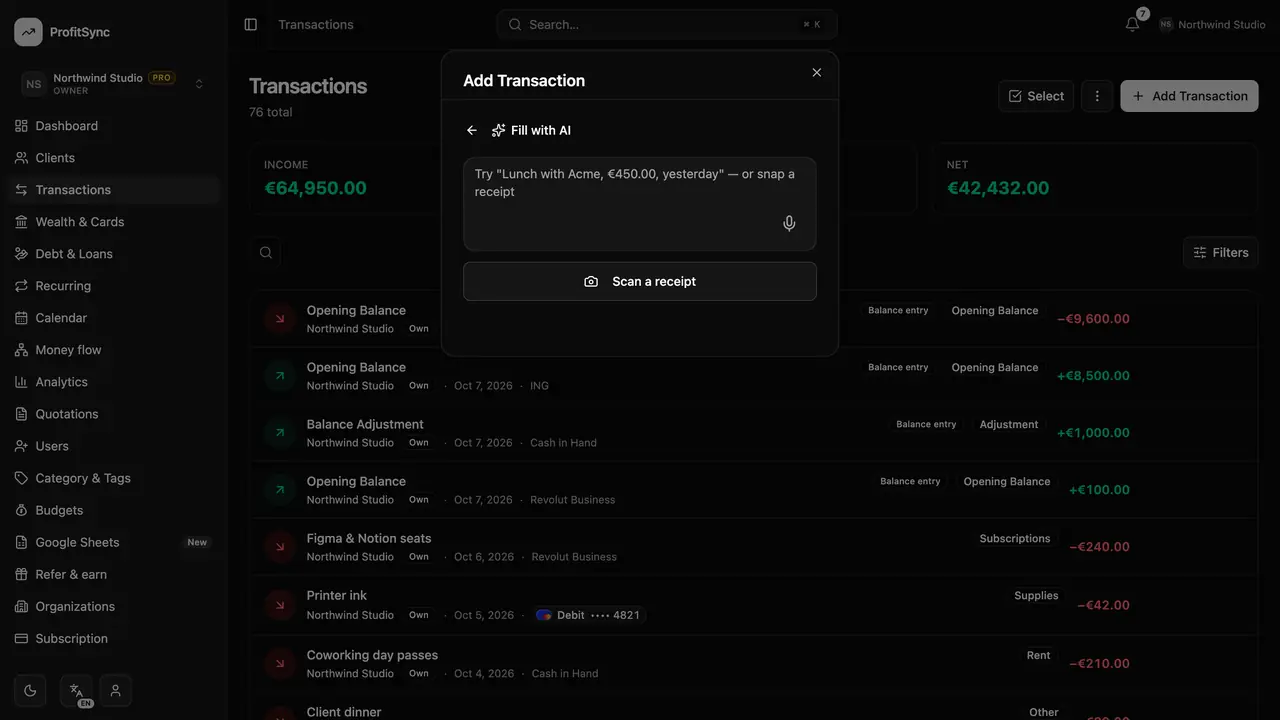Open Subscription in the sidebar

pyautogui.click(x=113, y=638)
